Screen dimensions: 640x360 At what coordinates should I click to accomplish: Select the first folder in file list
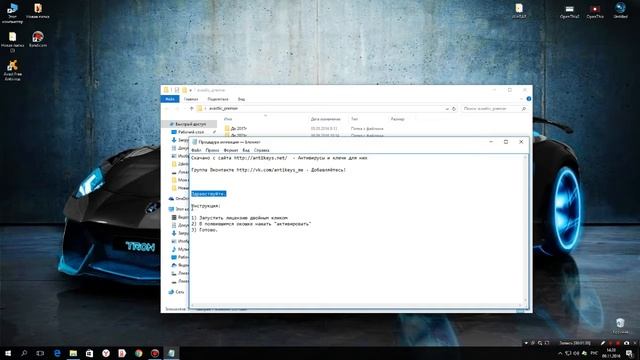[x=236, y=129]
